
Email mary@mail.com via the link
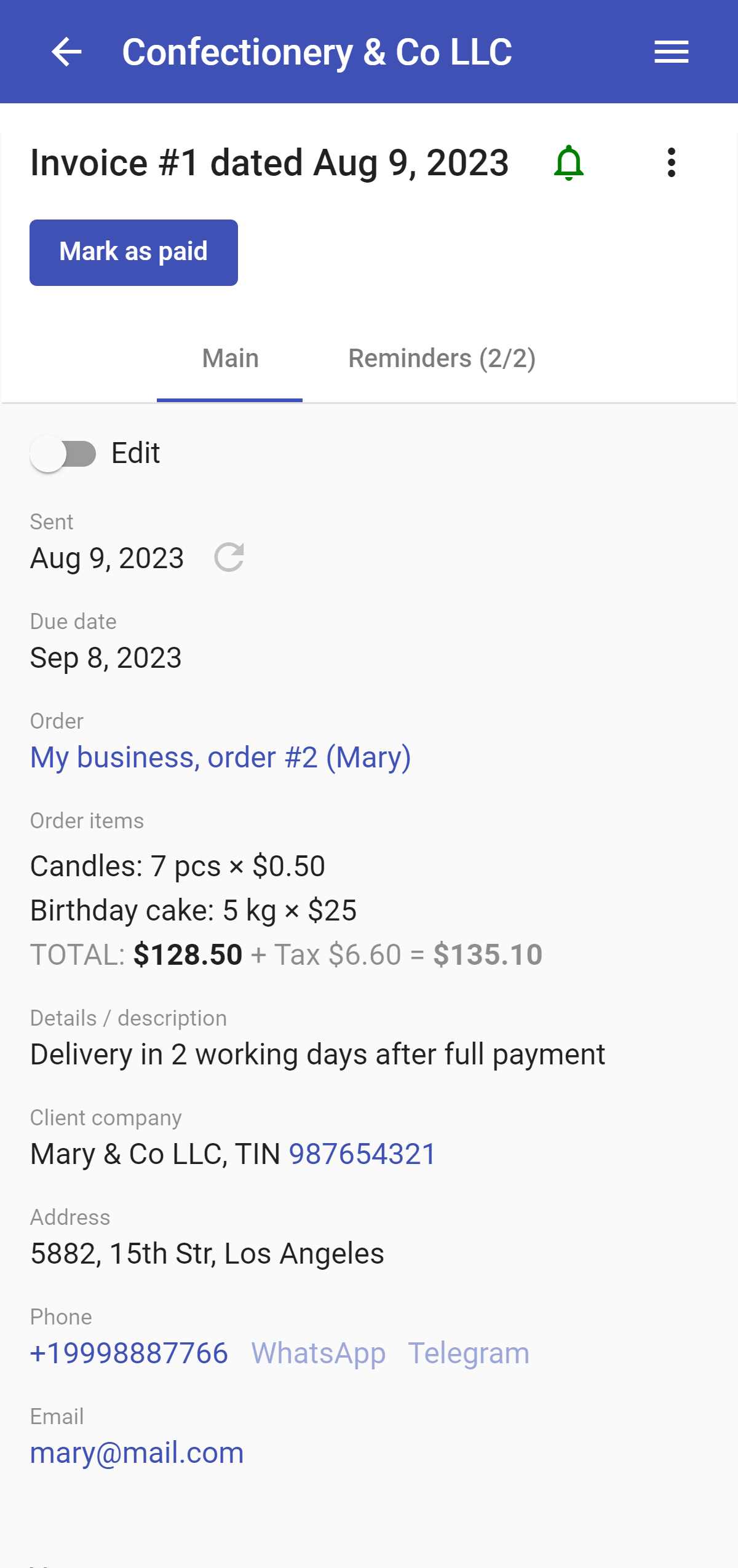coord(137,1453)
